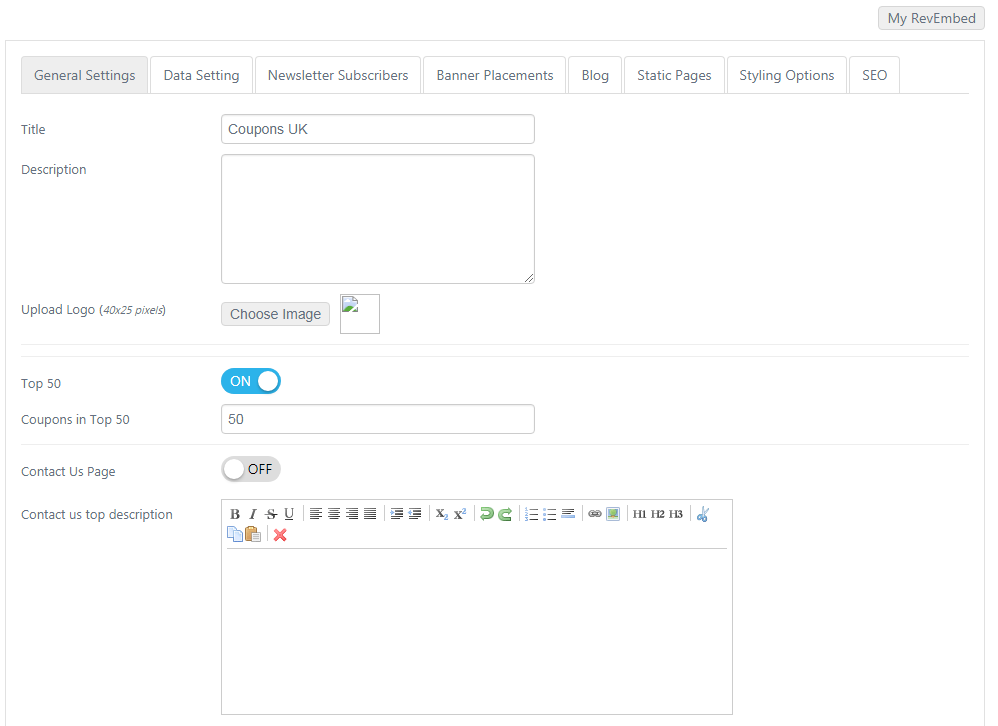Decrease indent (outdent) in the editor
This screenshot has height=726, width=998.
click(415, 514)
